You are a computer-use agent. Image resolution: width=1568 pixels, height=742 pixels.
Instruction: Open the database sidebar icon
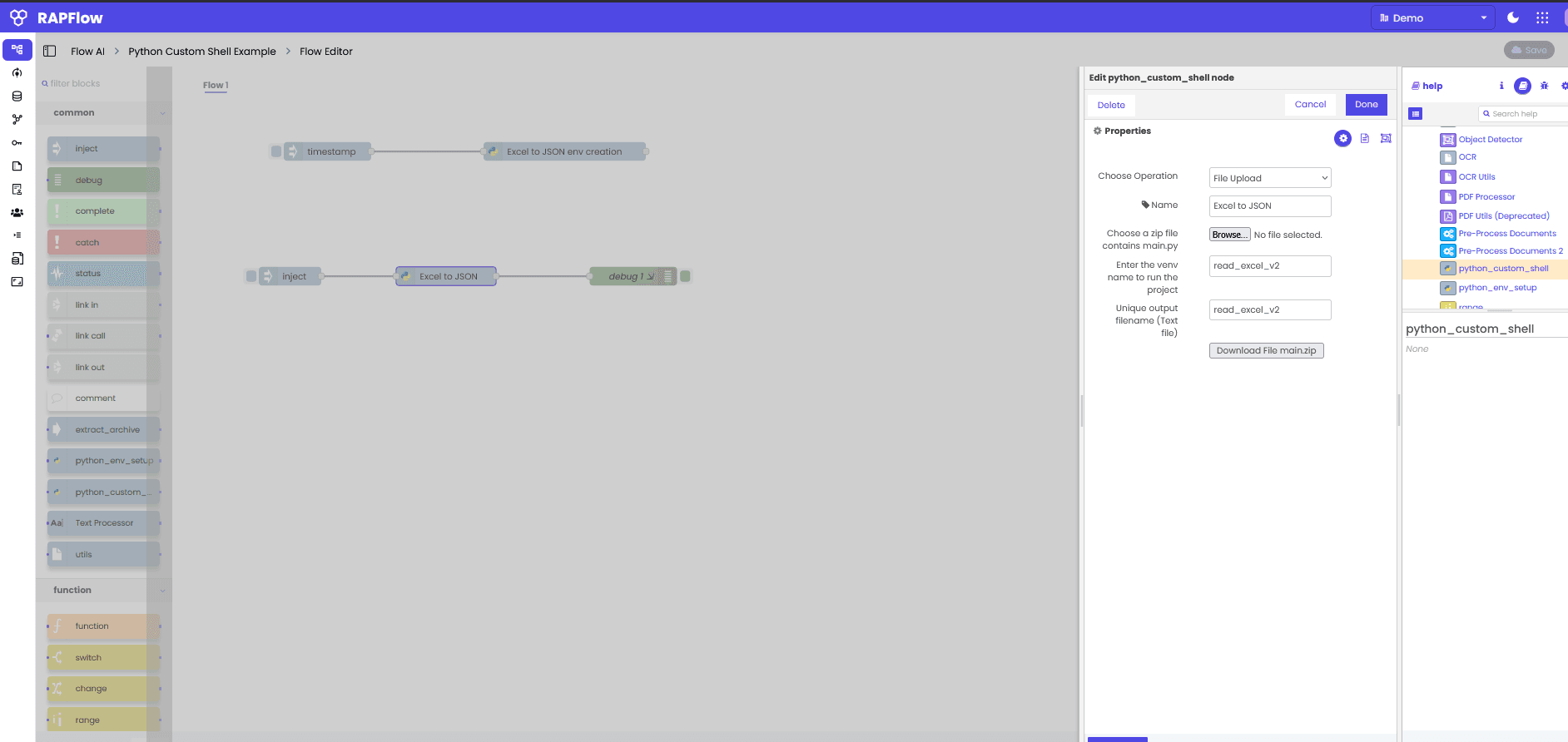pyautogui.click(x=17, y=96)
